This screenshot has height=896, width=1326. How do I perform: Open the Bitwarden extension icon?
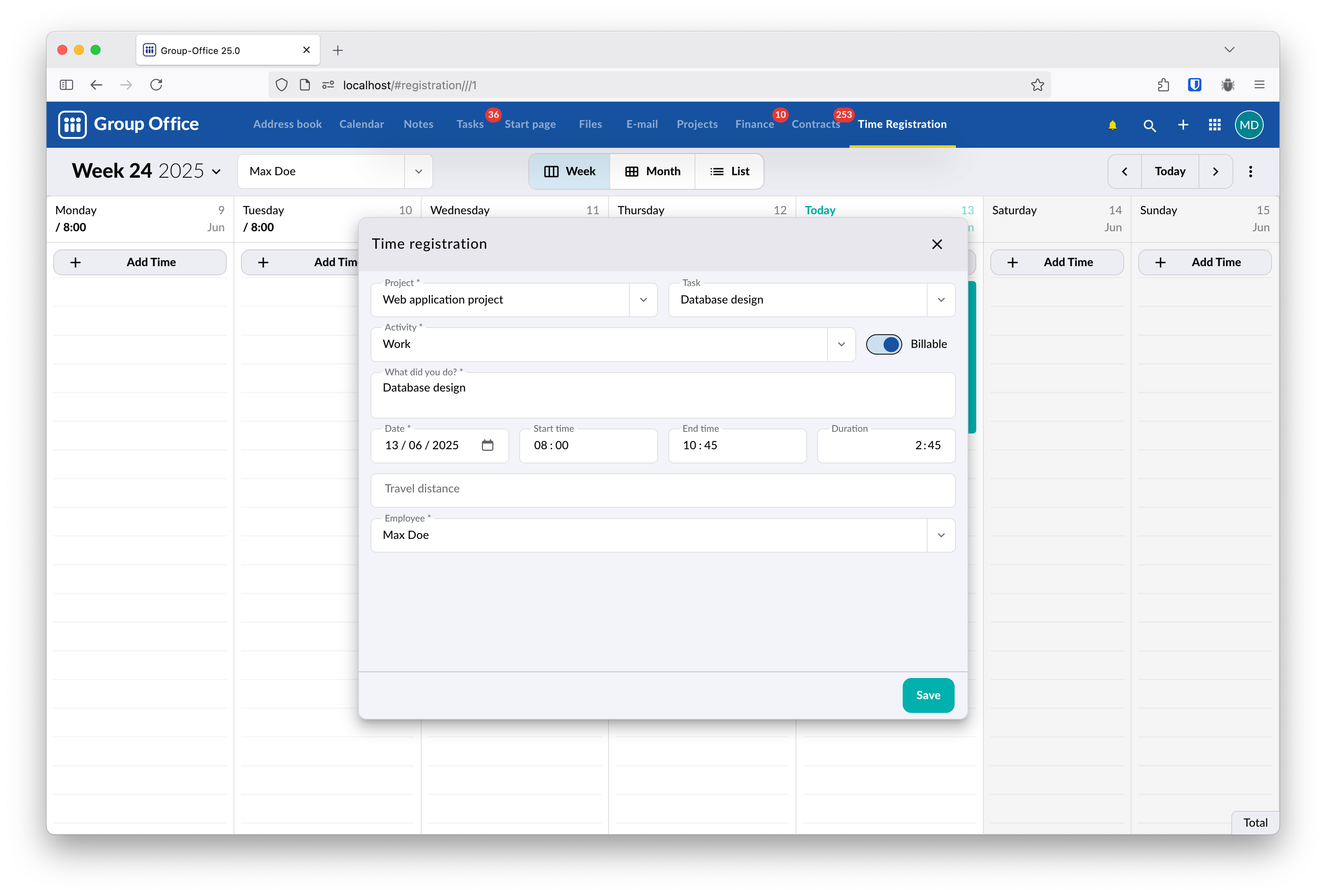(1194, 85)
